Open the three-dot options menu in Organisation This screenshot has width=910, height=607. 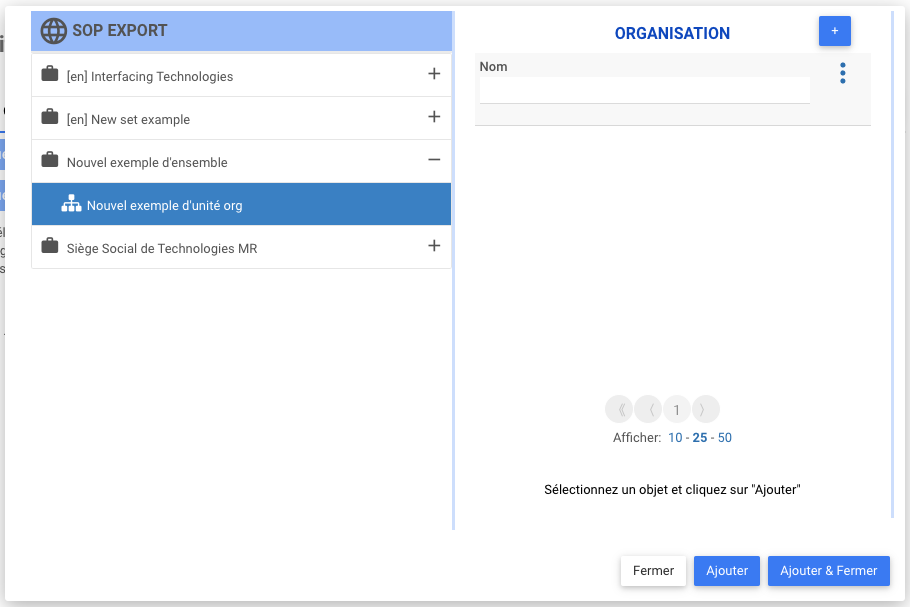point(843,73)
